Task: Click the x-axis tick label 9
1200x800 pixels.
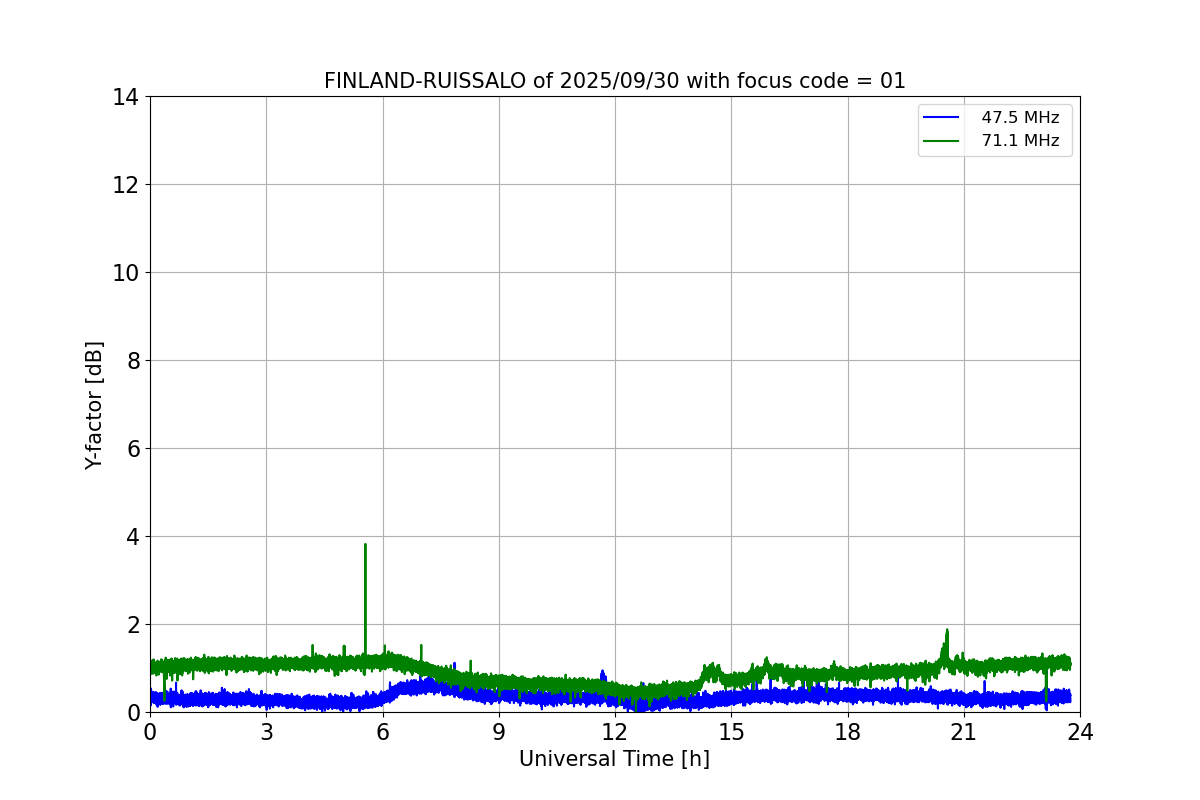Action: [x=499, y=732]
